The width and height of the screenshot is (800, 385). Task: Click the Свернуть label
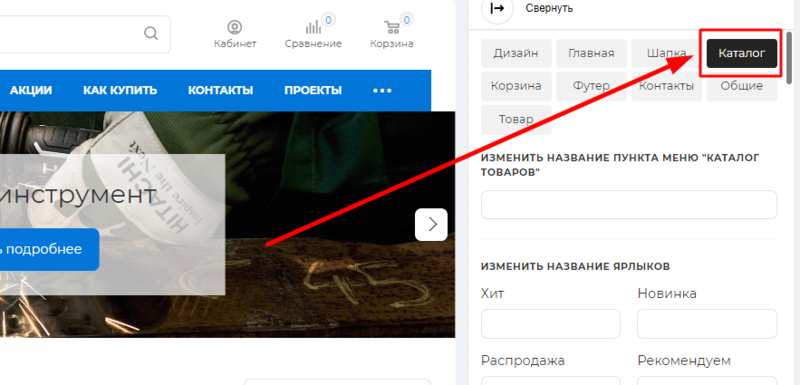tap(549, 8)
